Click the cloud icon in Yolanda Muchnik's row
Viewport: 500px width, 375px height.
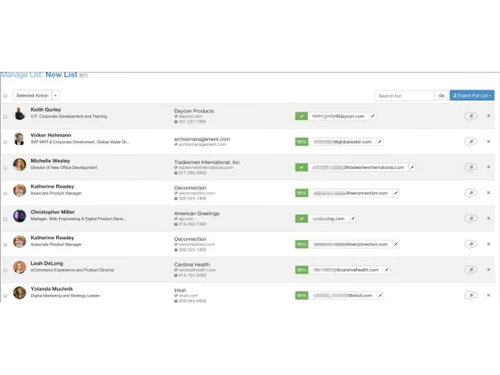(x=471, y=295)
